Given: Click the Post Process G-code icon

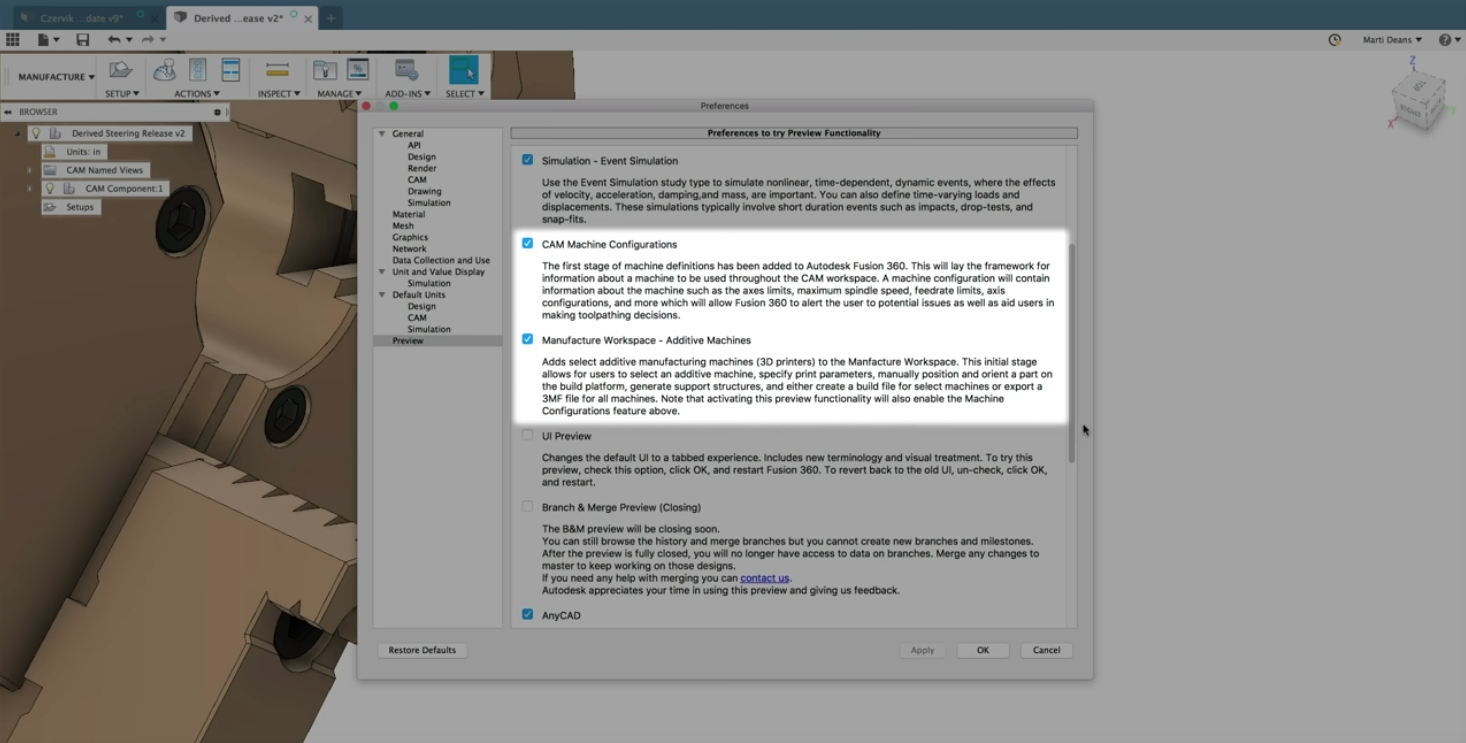Looking at the screenshot, I should [x=198, y=70].
